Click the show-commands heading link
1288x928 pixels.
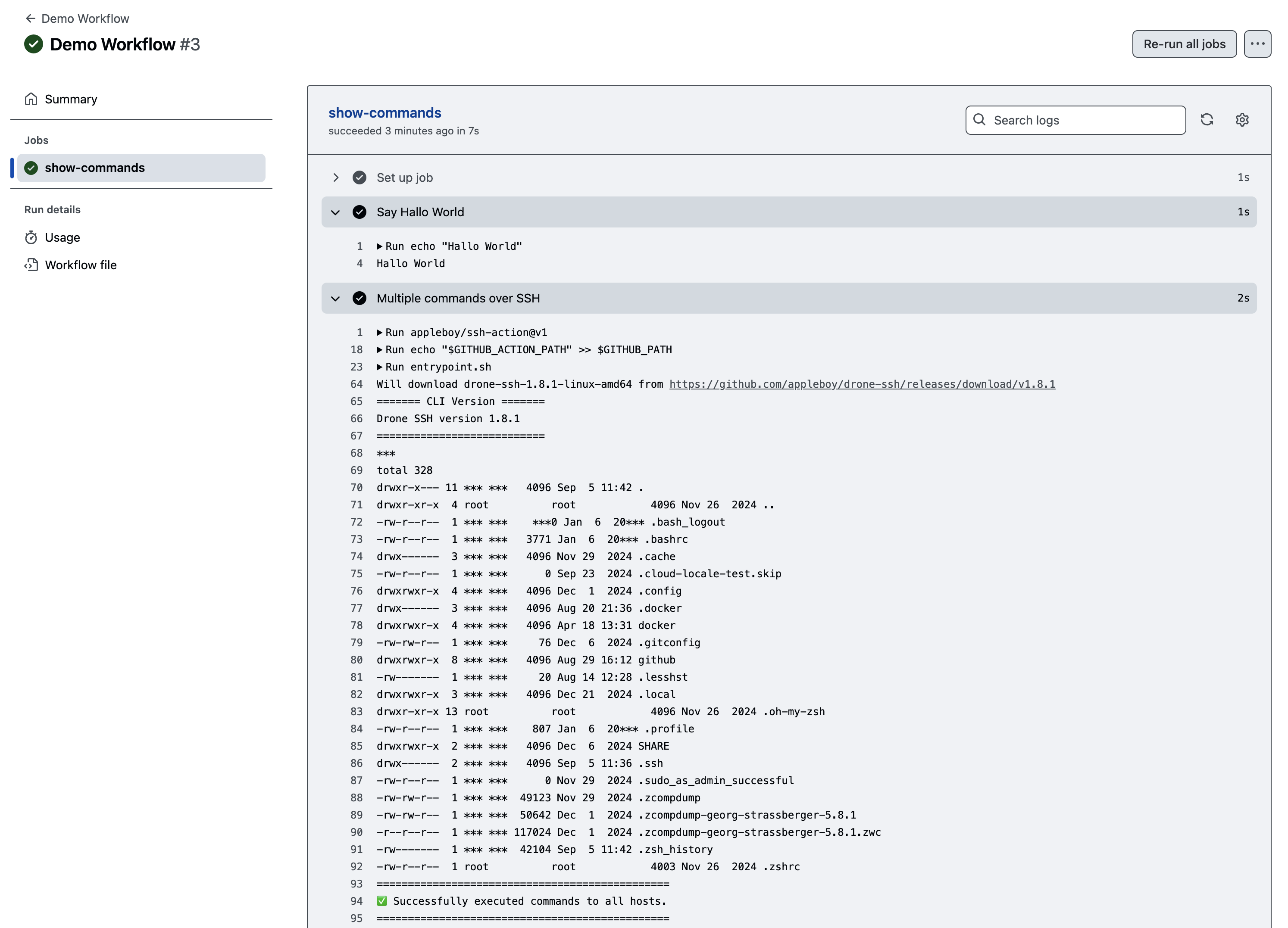(385, 112)
